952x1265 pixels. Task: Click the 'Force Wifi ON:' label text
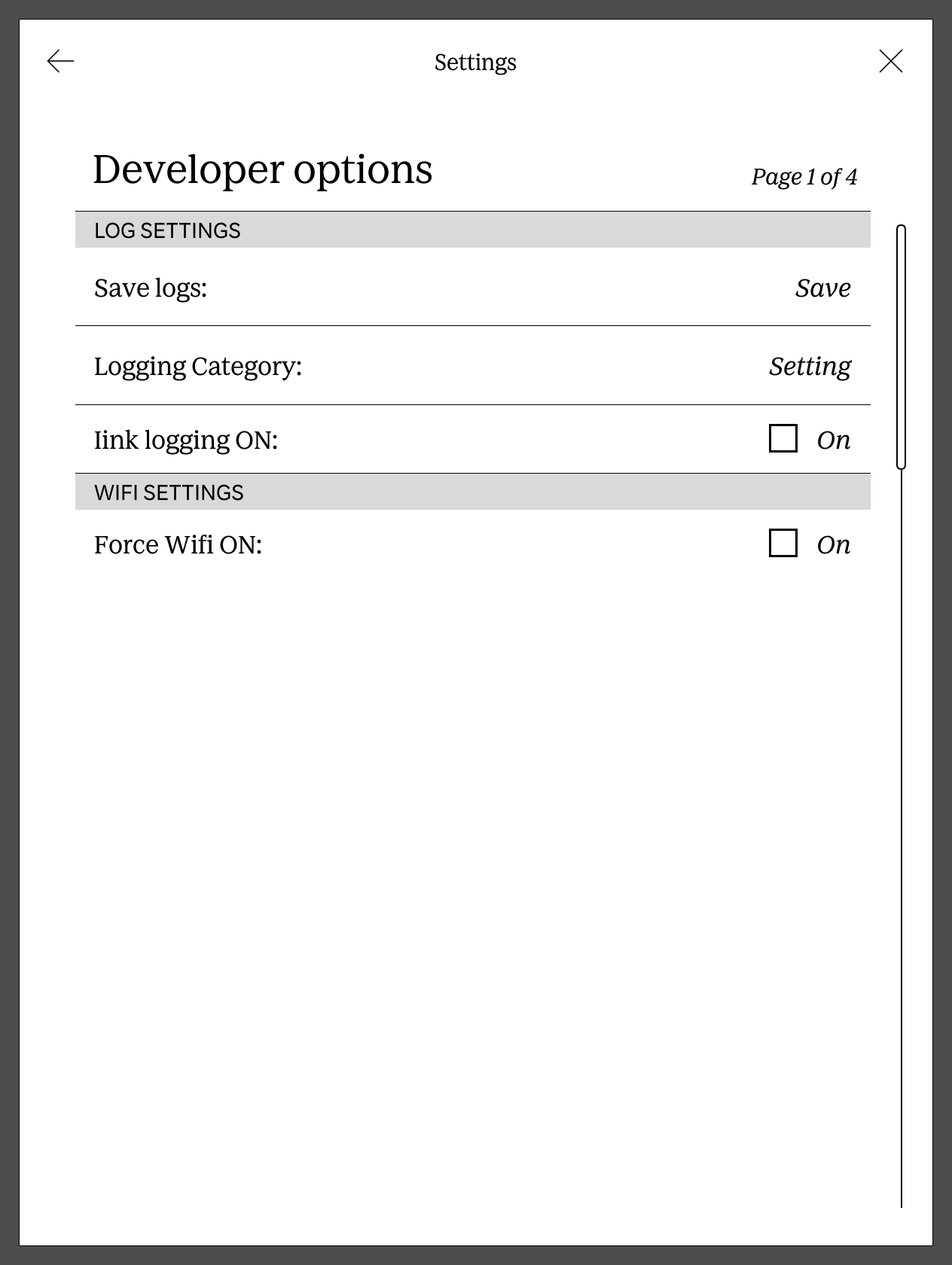click(178, 544)
